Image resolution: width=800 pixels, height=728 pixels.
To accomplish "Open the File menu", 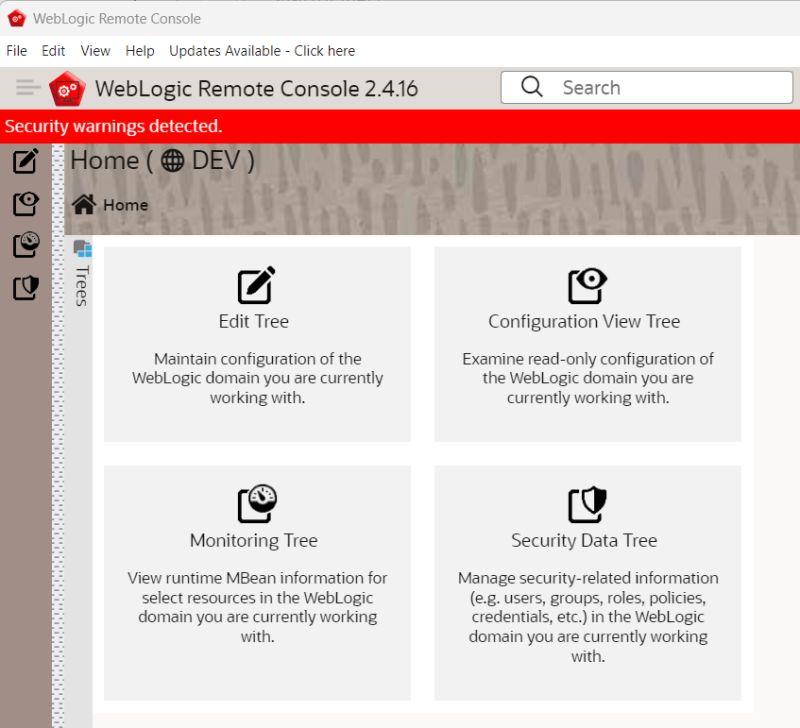I will click(16, 51).
